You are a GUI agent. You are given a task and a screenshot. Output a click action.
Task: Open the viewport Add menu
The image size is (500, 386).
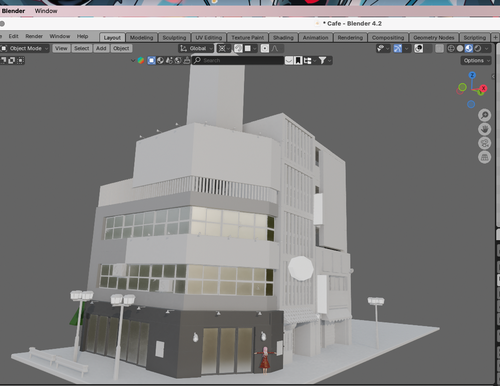(x=101, y=49)
